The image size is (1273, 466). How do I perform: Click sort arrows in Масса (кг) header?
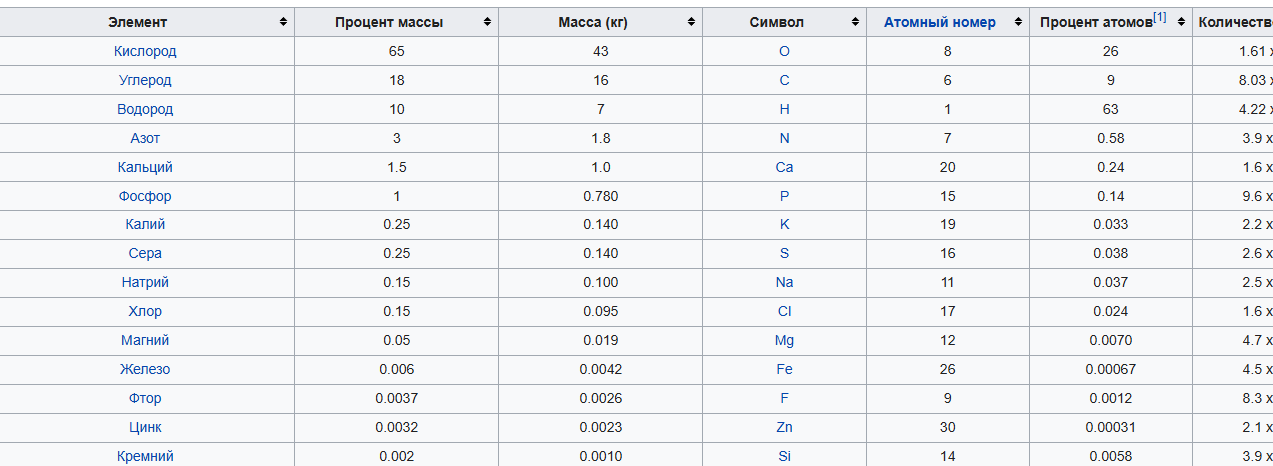(x=691, y=22)
